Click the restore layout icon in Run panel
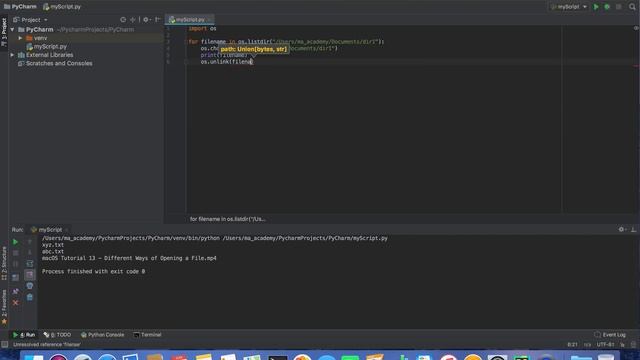Screen dimensions: 640x360 coord(16,278)
